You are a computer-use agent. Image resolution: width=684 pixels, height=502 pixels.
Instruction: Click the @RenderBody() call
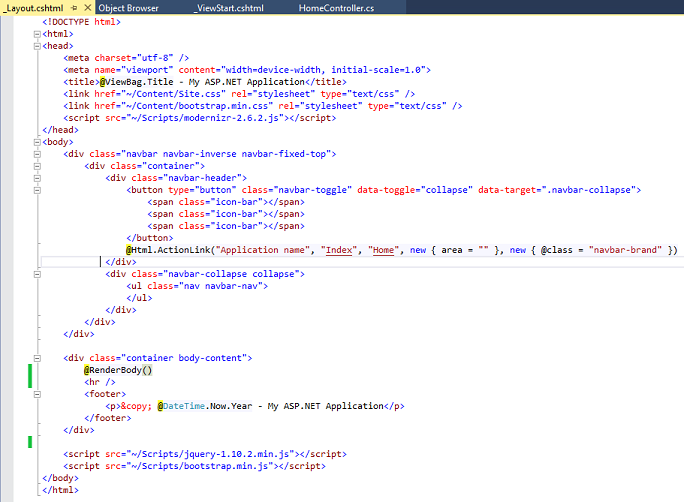[118, 370]
